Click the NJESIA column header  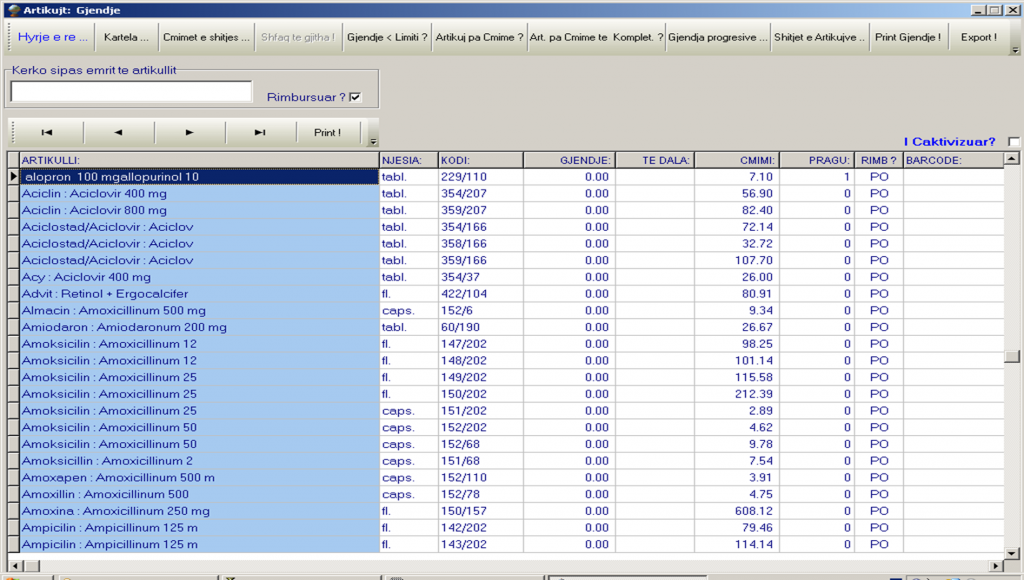coord(409,160)
